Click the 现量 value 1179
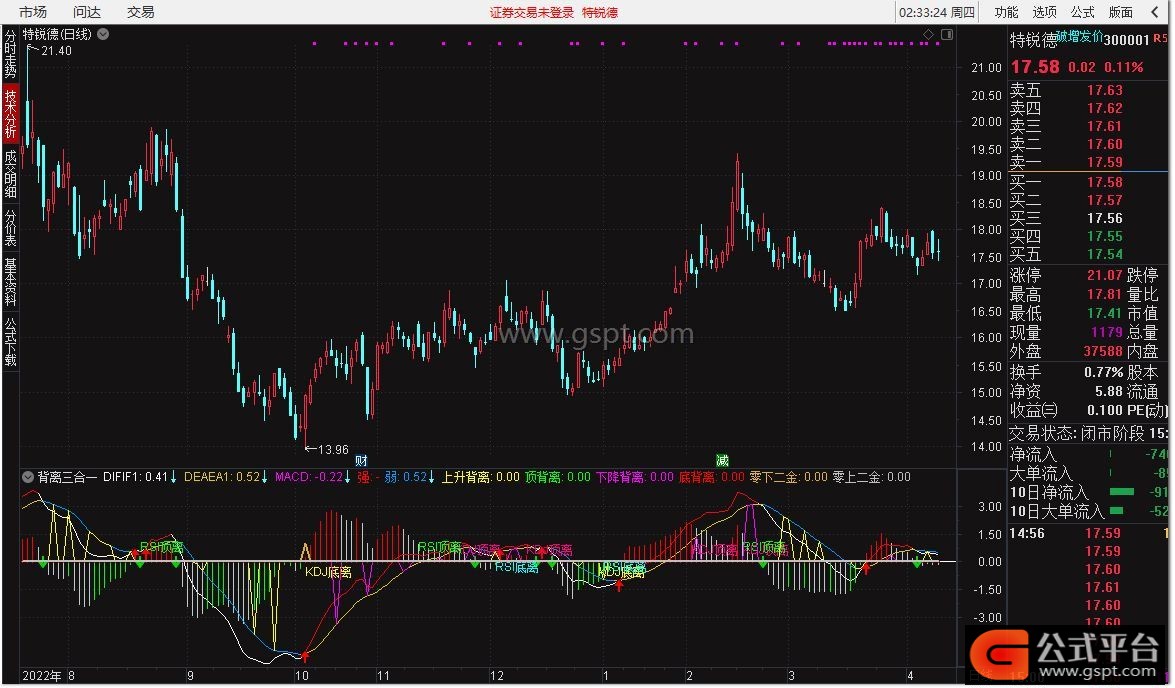 tap(1108, 332)
